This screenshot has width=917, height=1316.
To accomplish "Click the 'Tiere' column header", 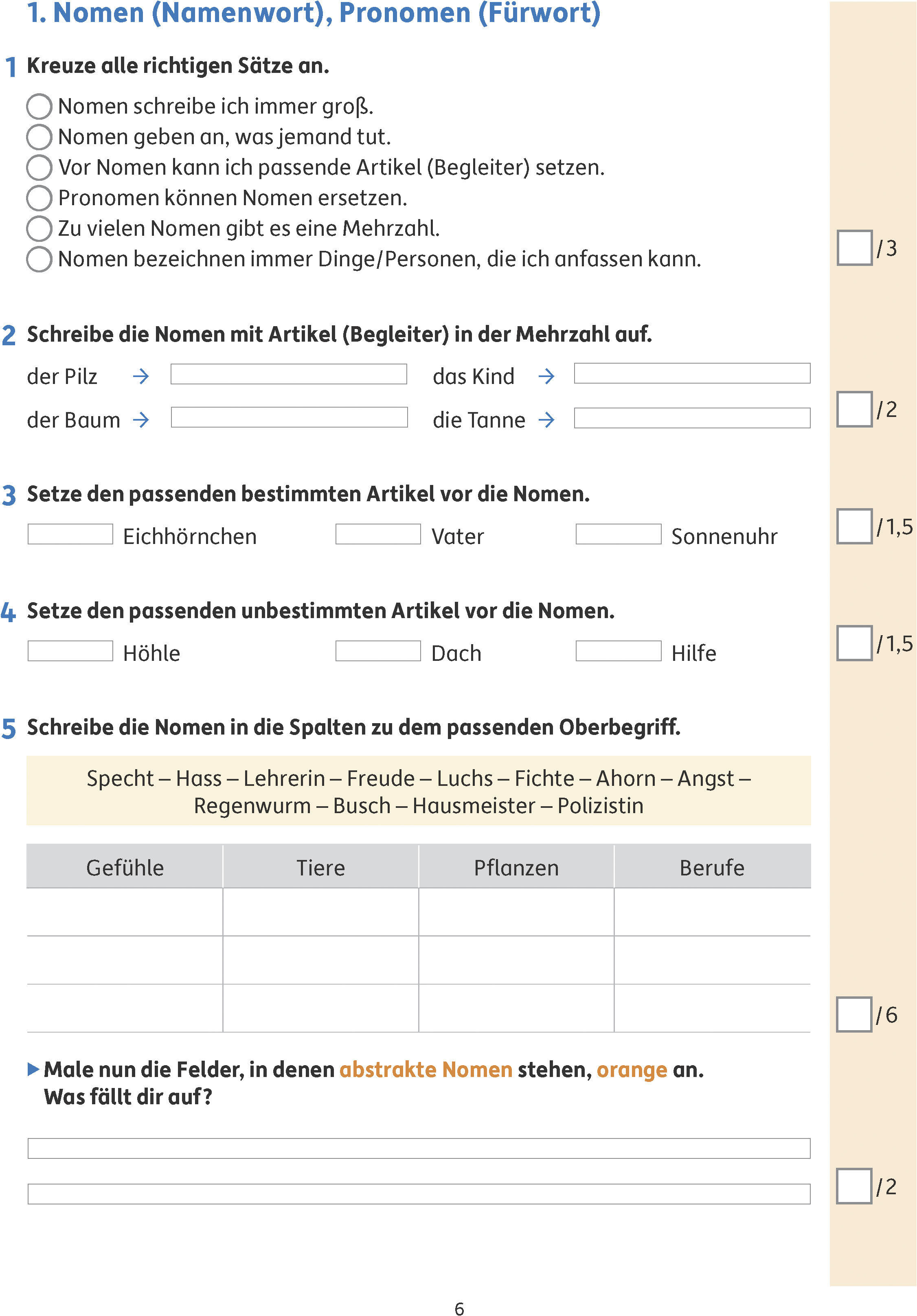I will click(321, 866).
